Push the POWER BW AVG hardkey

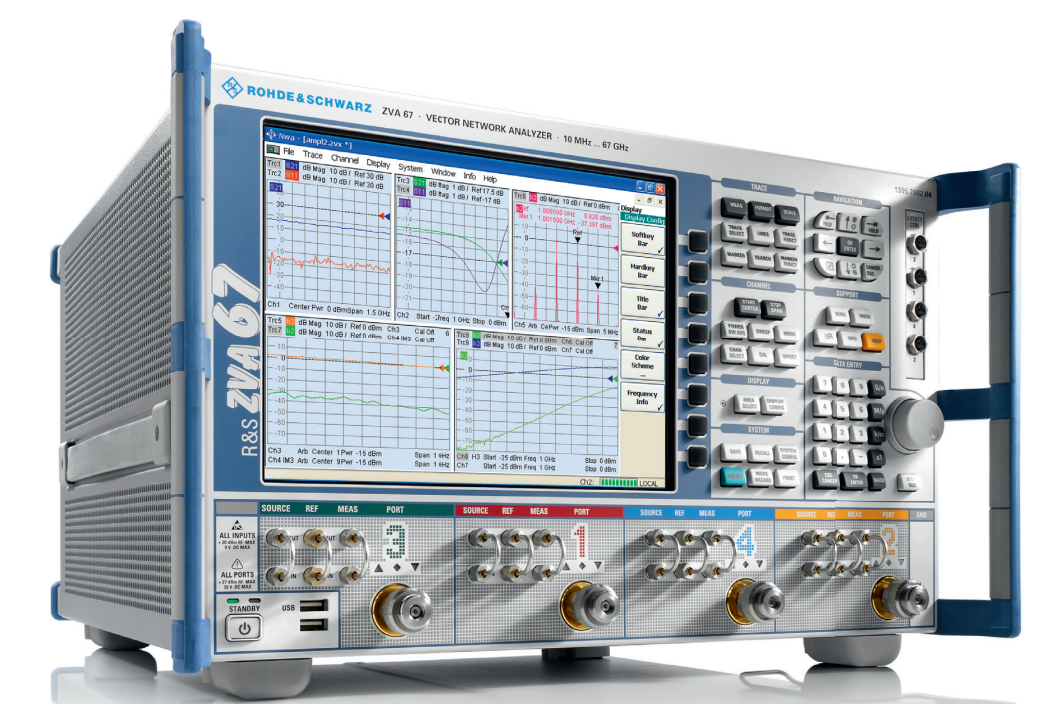point(735,329)
